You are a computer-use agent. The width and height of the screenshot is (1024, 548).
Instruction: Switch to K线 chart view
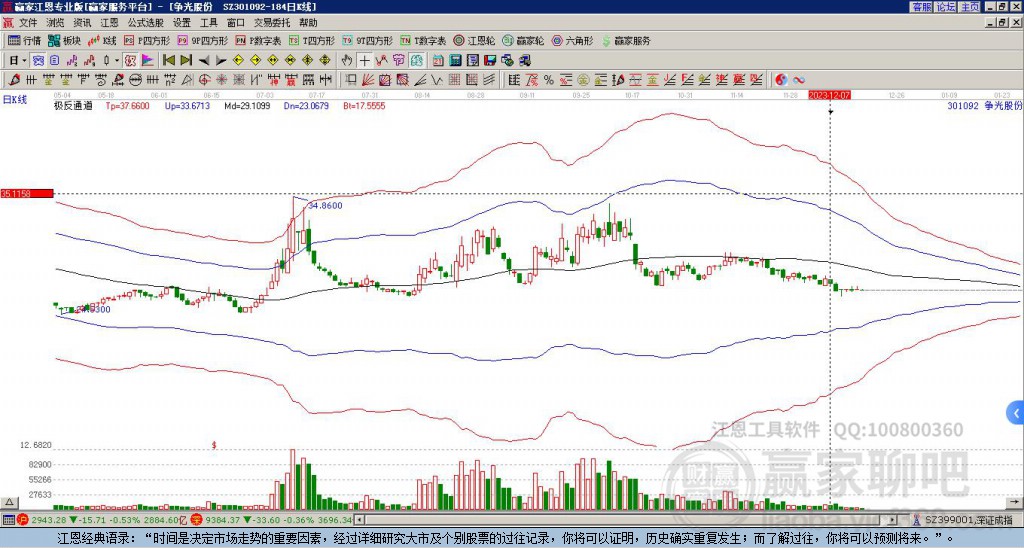coord(102,40)
